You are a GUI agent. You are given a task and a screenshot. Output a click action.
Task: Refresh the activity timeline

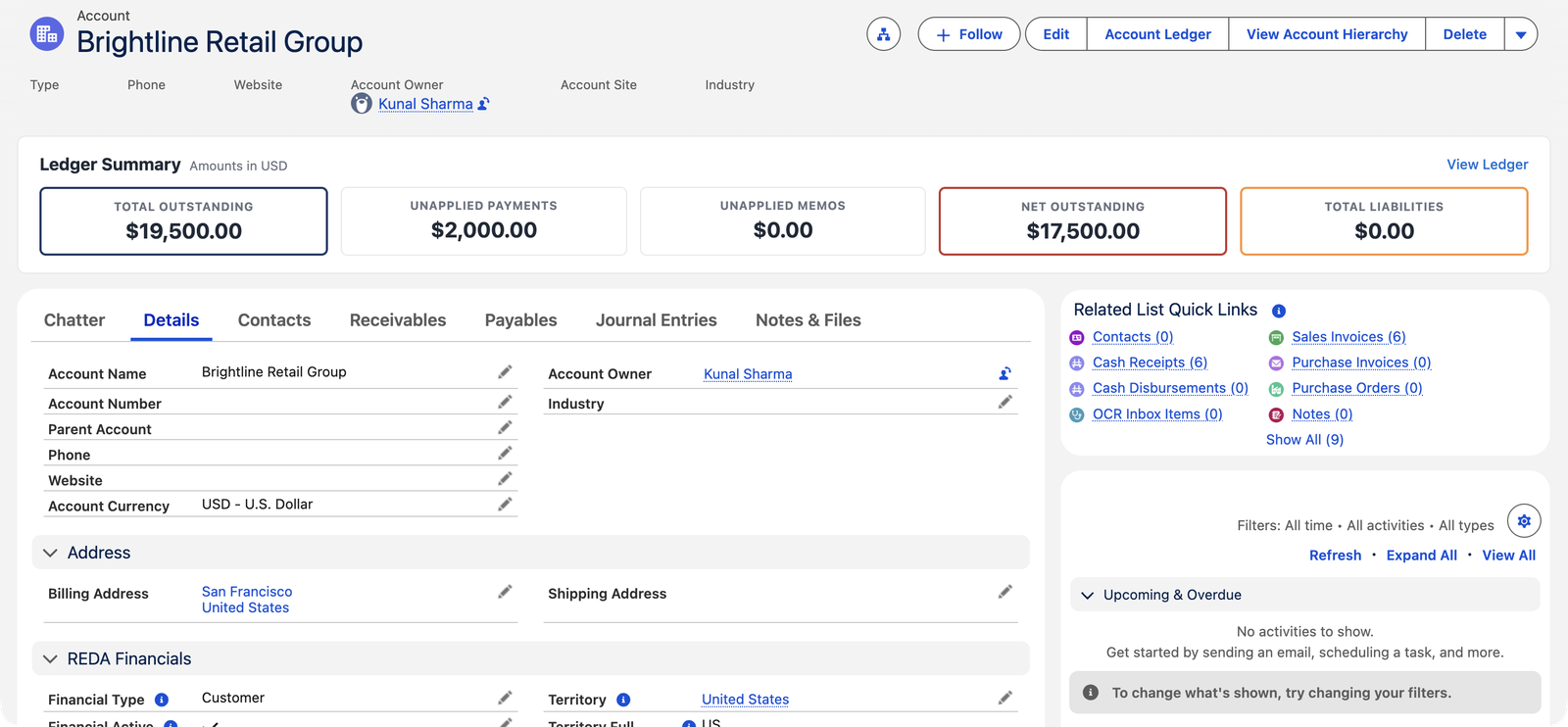(1336, 556)
